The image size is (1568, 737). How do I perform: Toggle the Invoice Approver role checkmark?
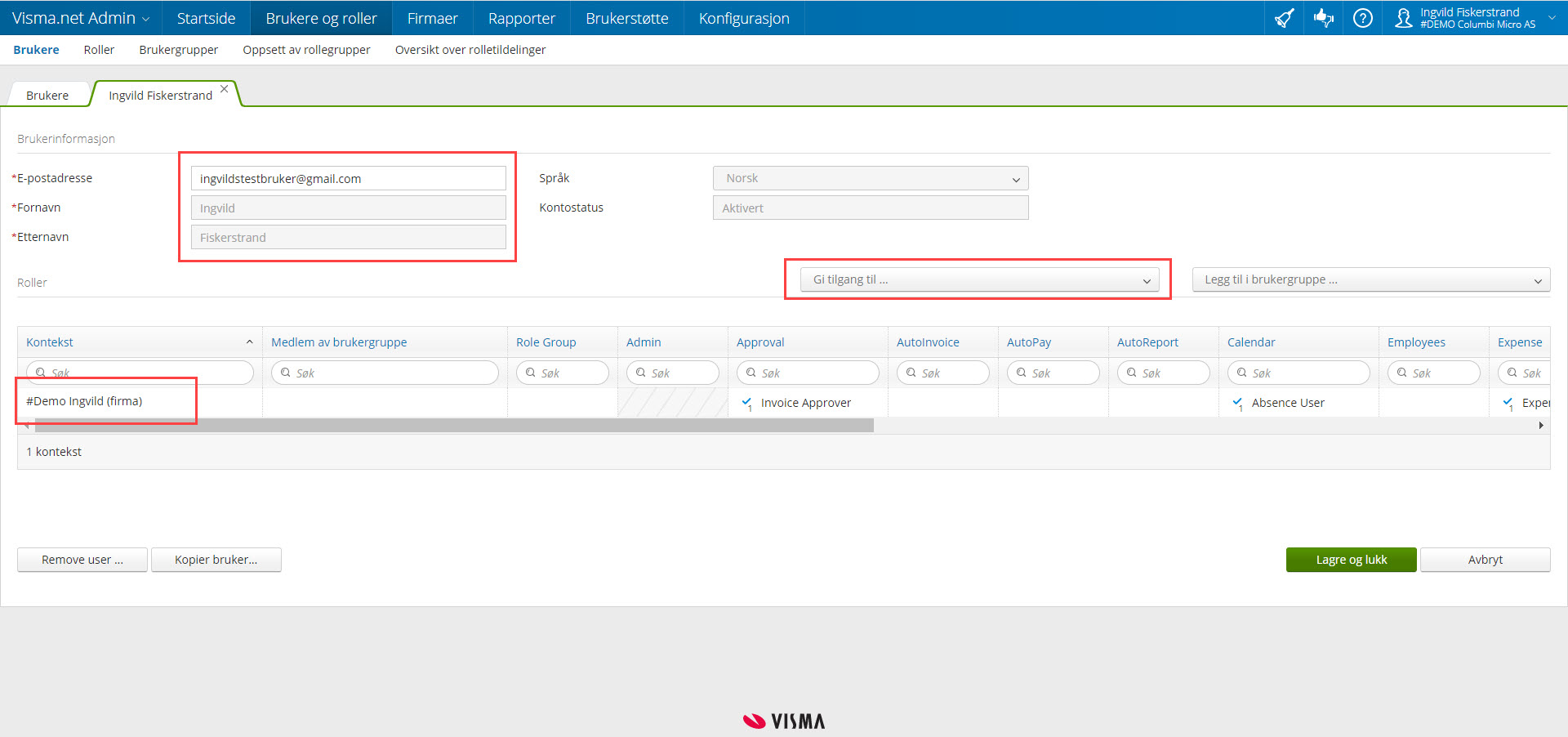(x=747, y=403)
